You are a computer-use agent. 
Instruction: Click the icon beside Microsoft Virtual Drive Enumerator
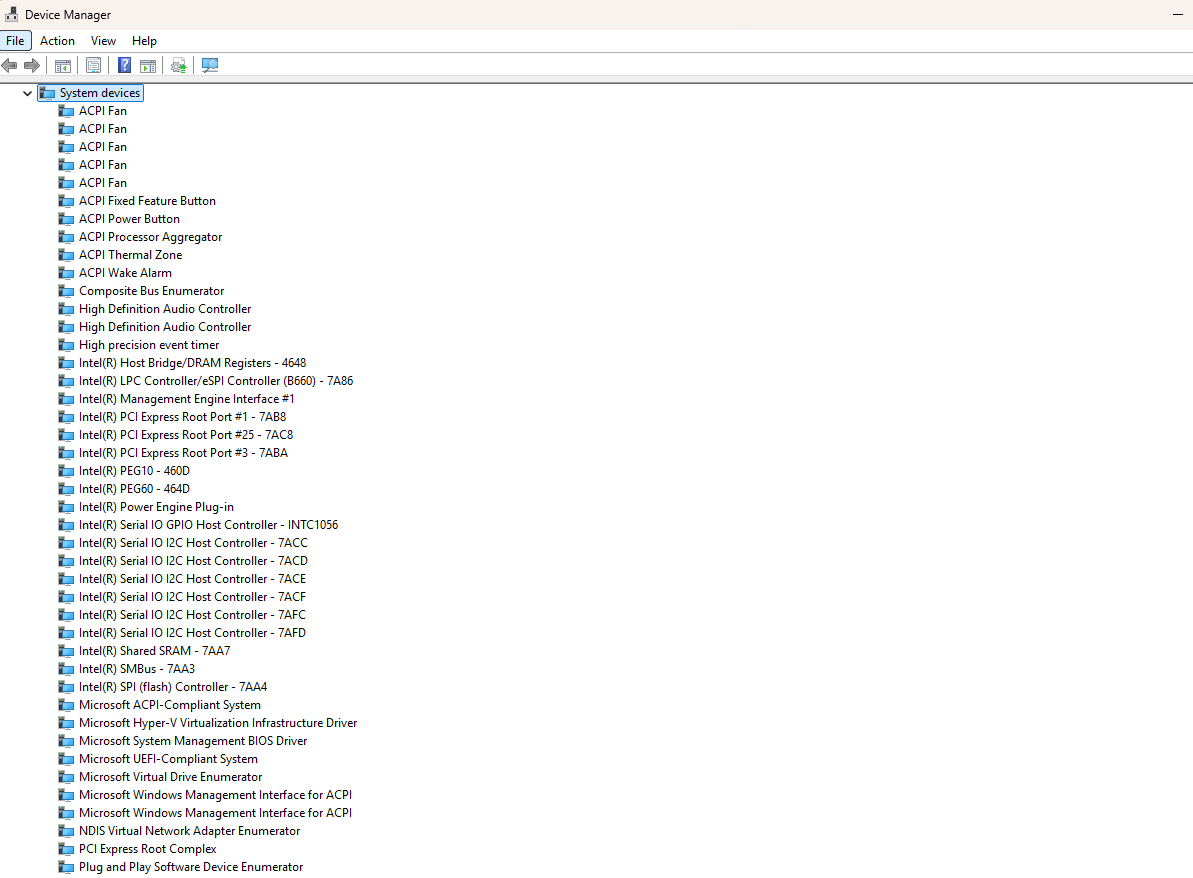[67, 777]
